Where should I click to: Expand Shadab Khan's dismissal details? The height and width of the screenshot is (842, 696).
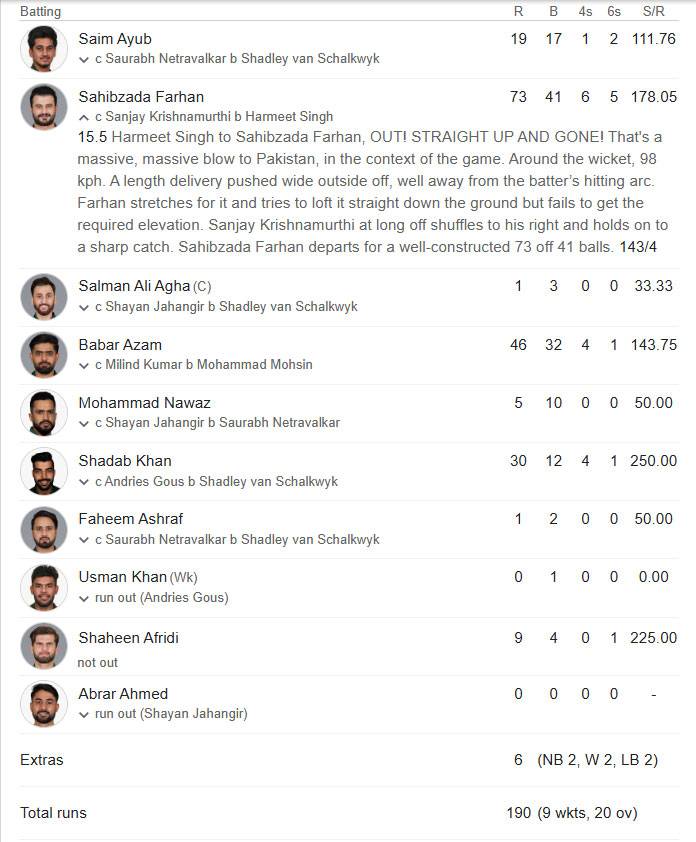pos(84,482)
